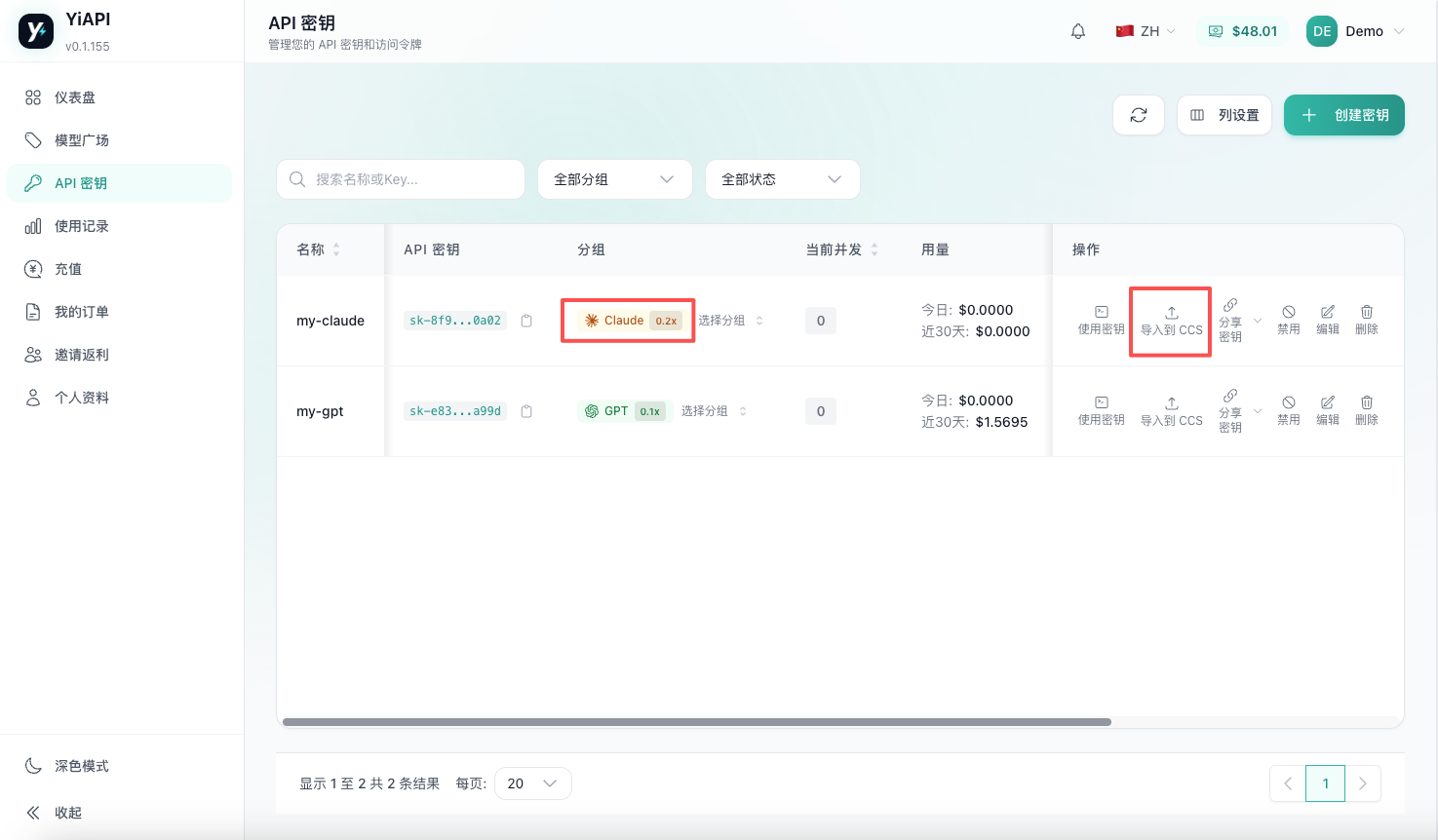1438x840 pixels.
Task: Click the next page arrow
Action: pyautogui.click(x=1363, y=783)
